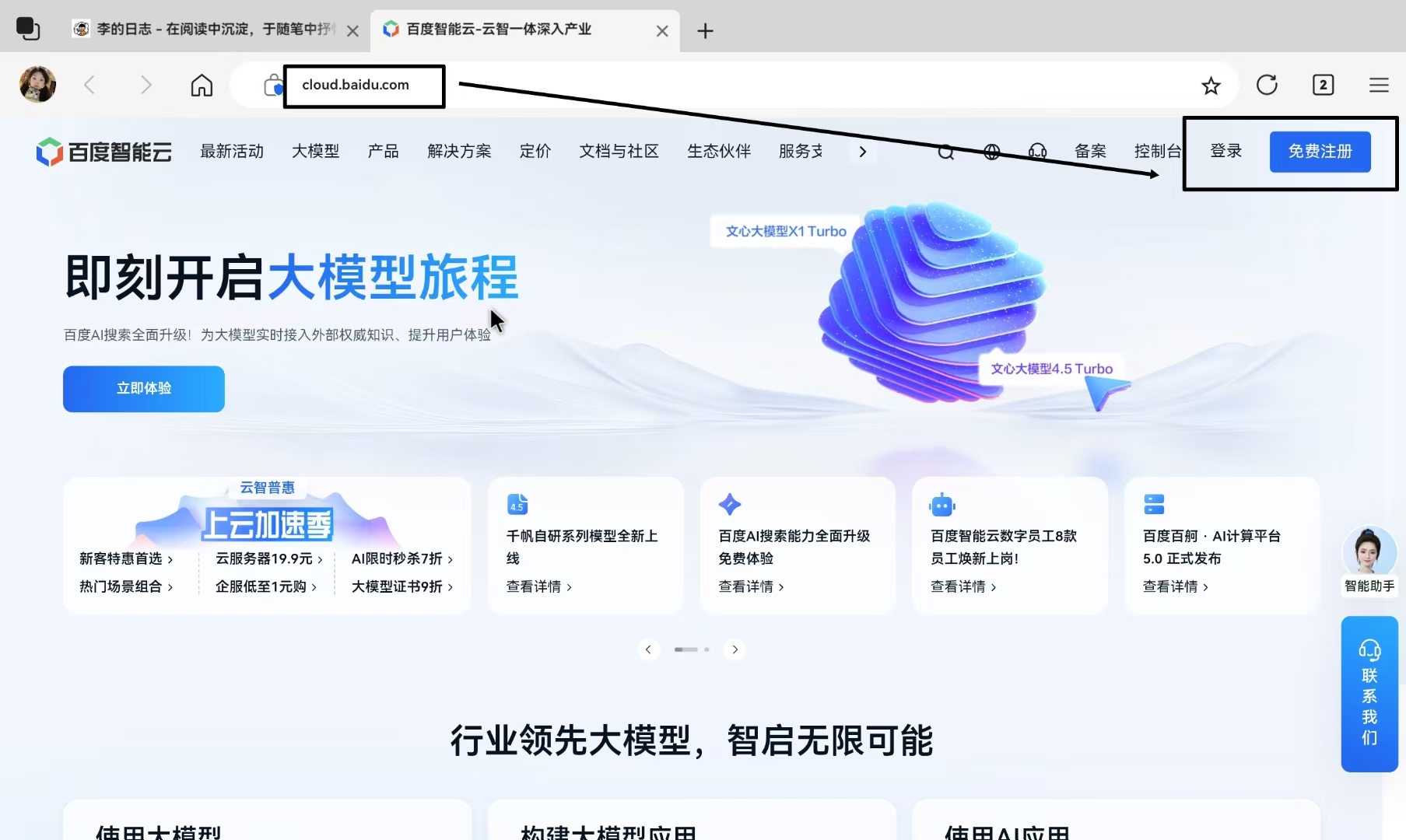
Task: Click the 百度智能云 logo
Action: pyautogui.click(x=103, y=152)
